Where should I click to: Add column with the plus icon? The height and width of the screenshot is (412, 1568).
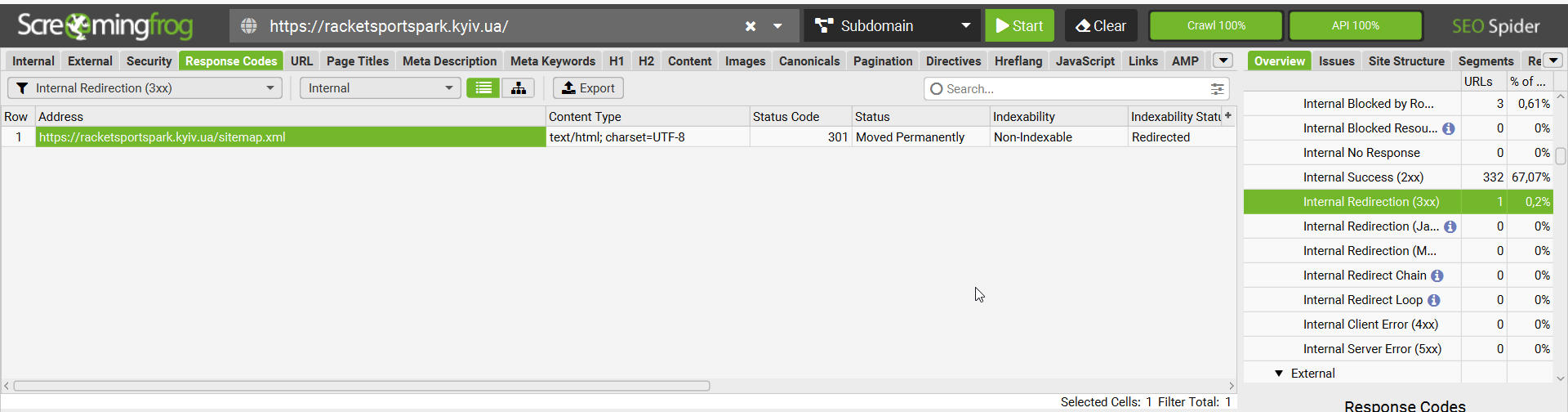pos(1228,116)
